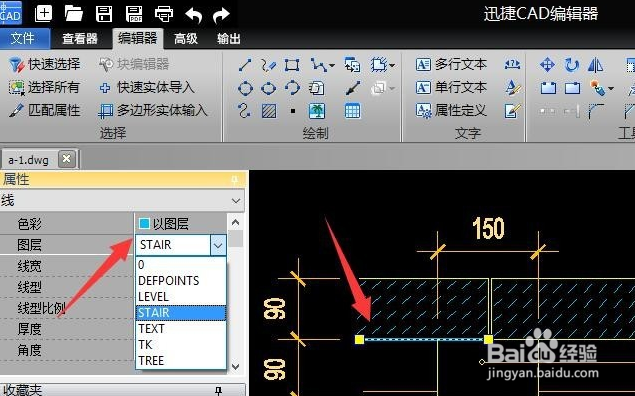Select the Circle drawing tool
The width and height of the screenshot is (635, 396).
pos(245,88)
